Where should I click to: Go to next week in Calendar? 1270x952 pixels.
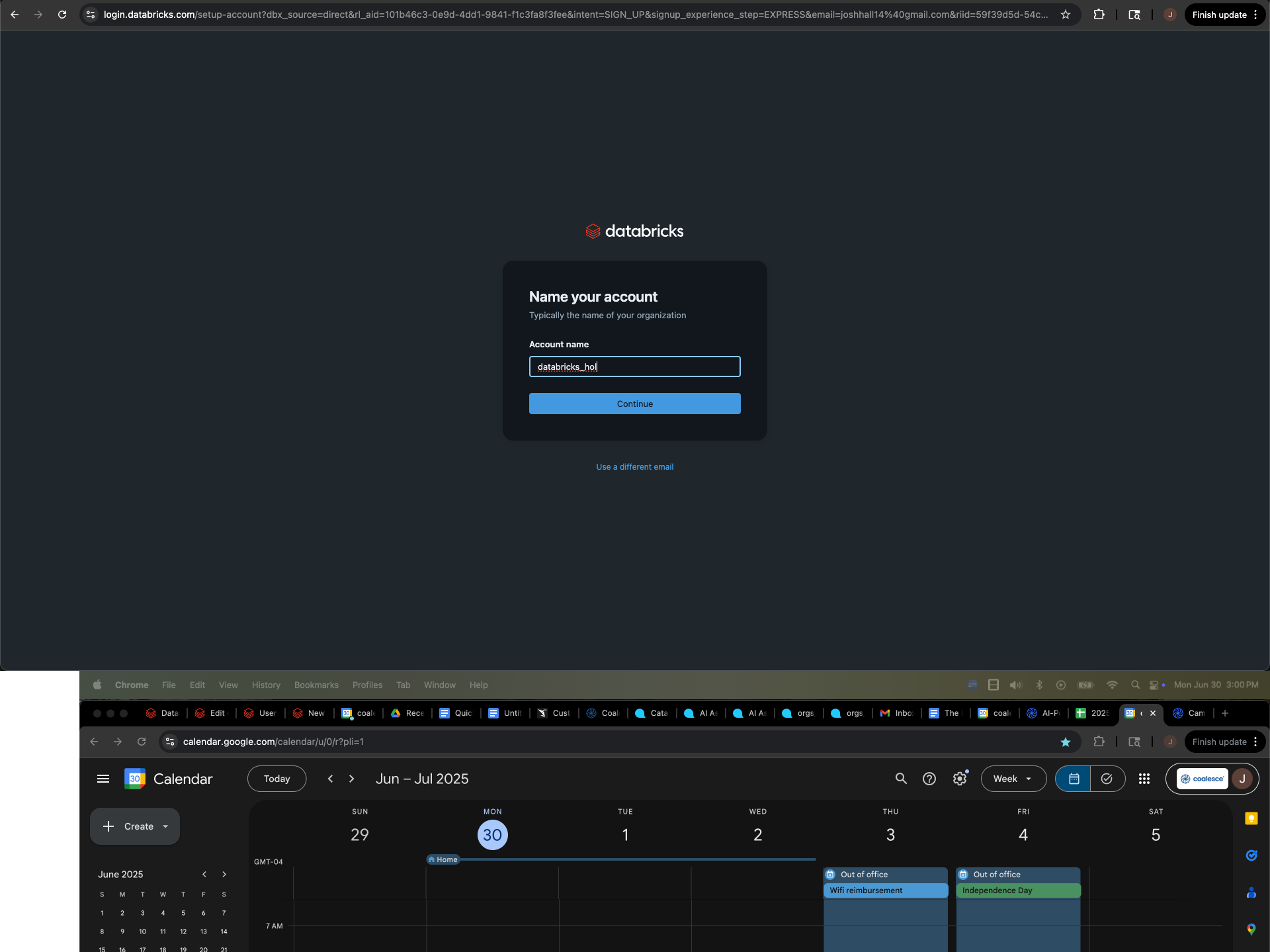point(351,779)
